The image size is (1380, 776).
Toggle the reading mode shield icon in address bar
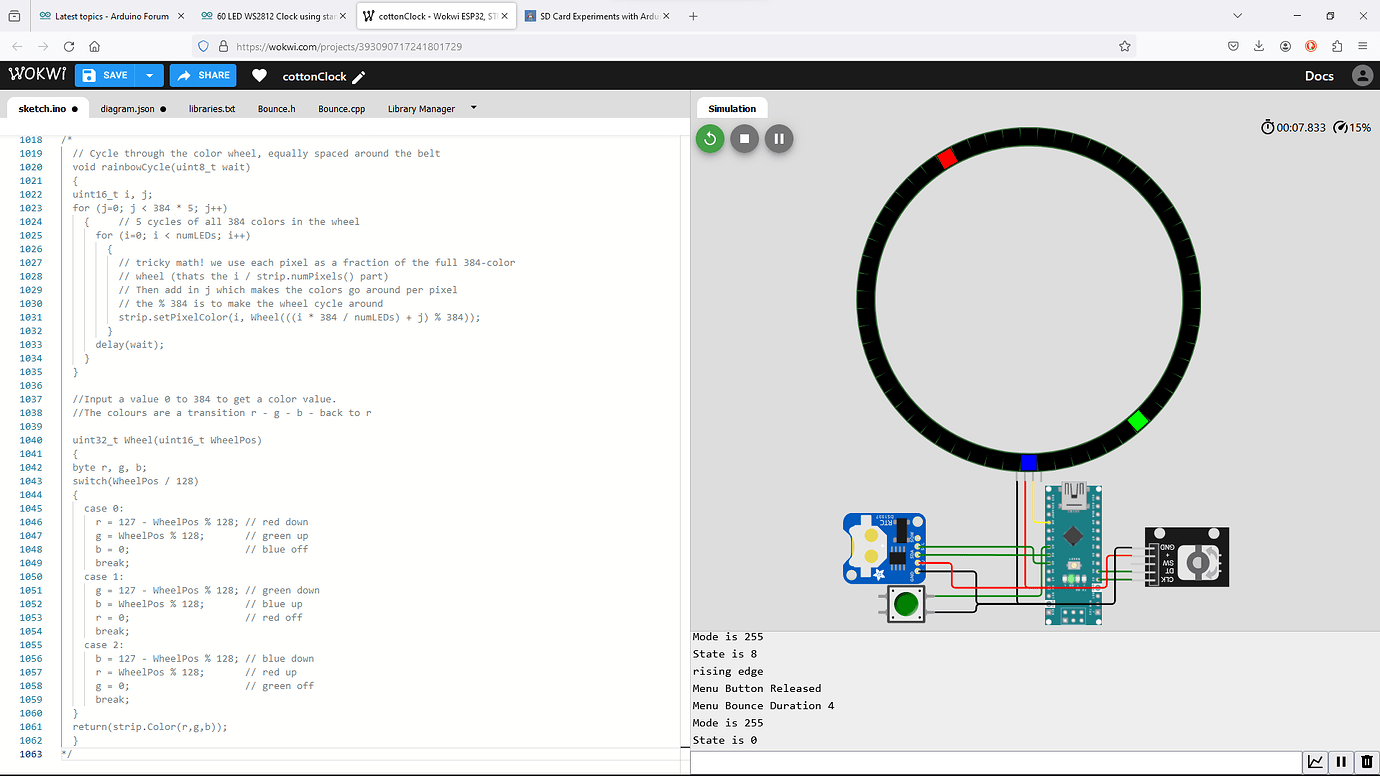point(202,45)
